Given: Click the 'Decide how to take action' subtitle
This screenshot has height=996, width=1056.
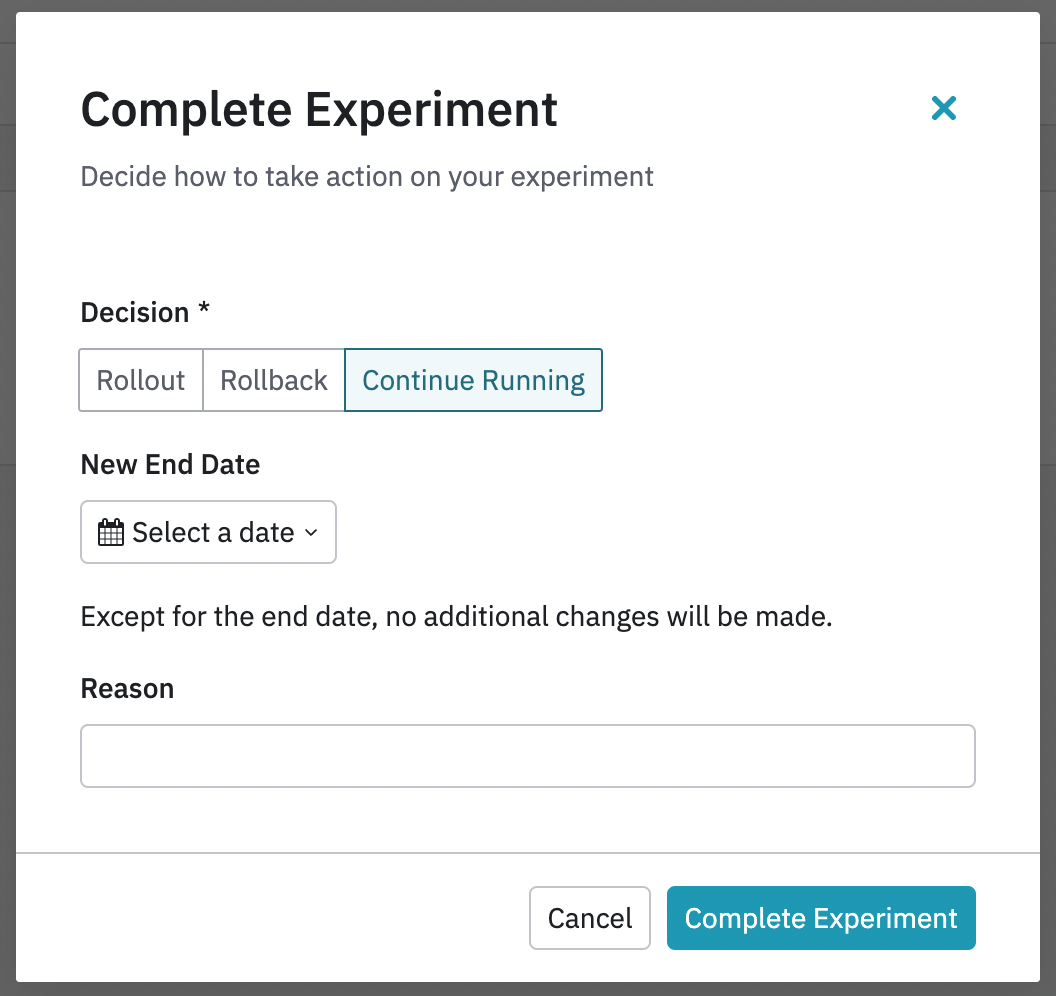Looking at the screenshot, I should [367, 177].
